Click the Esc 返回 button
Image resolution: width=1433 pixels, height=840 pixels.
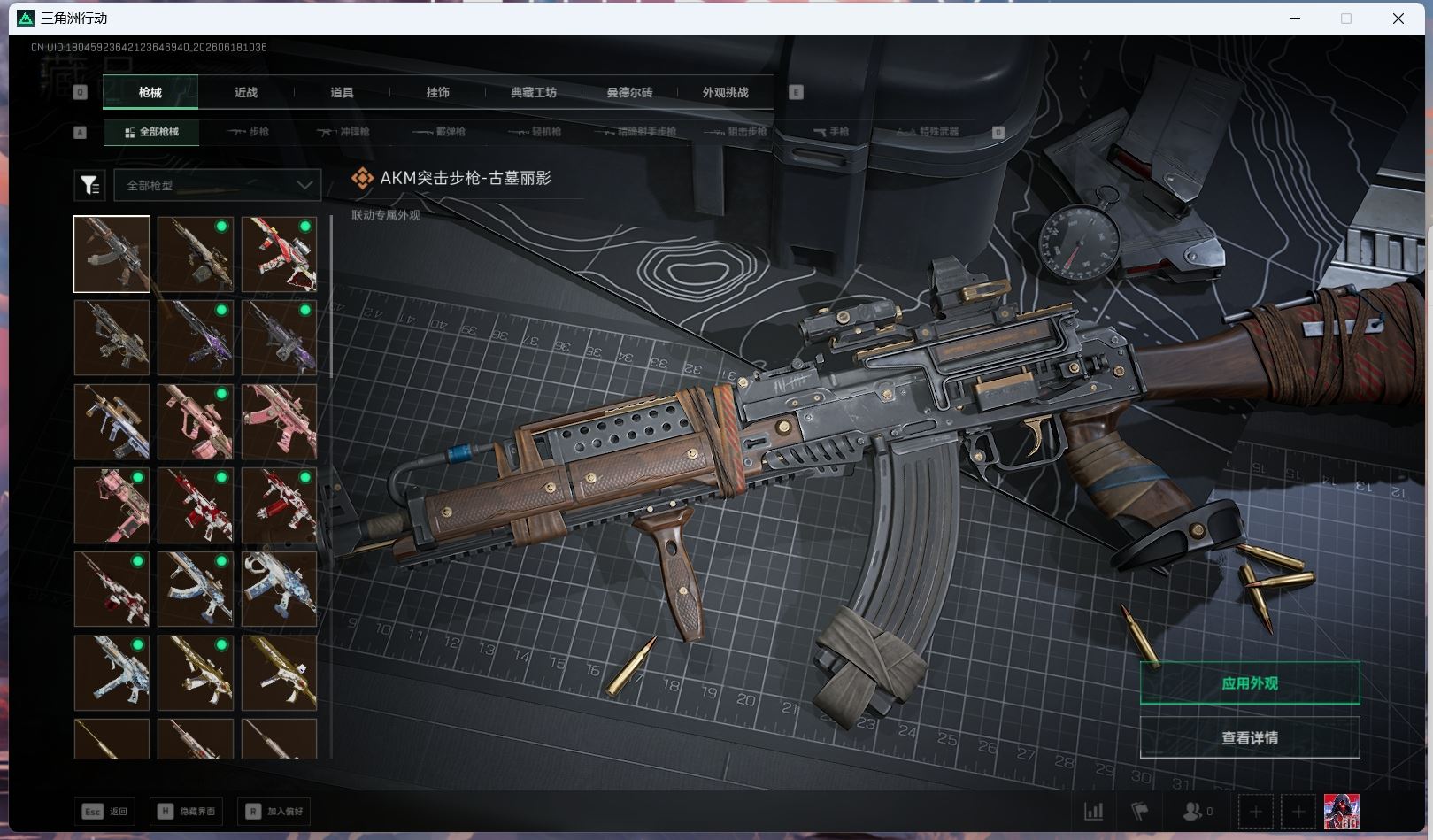[x=105, y=811]
